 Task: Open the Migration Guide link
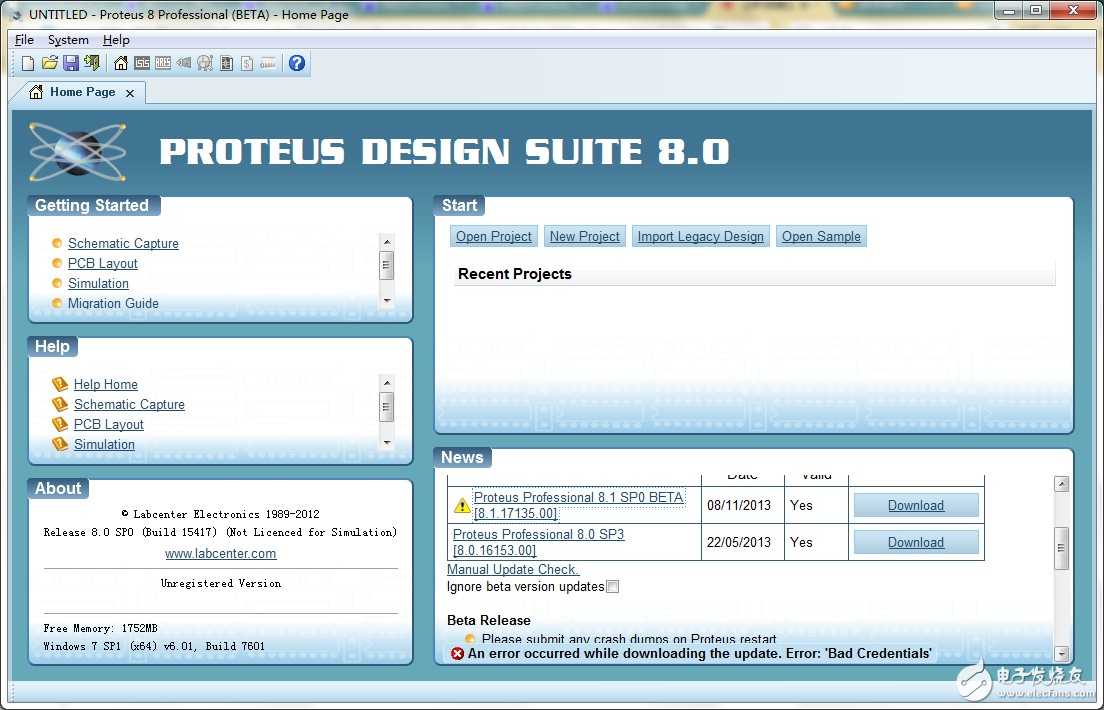[113, 304]
